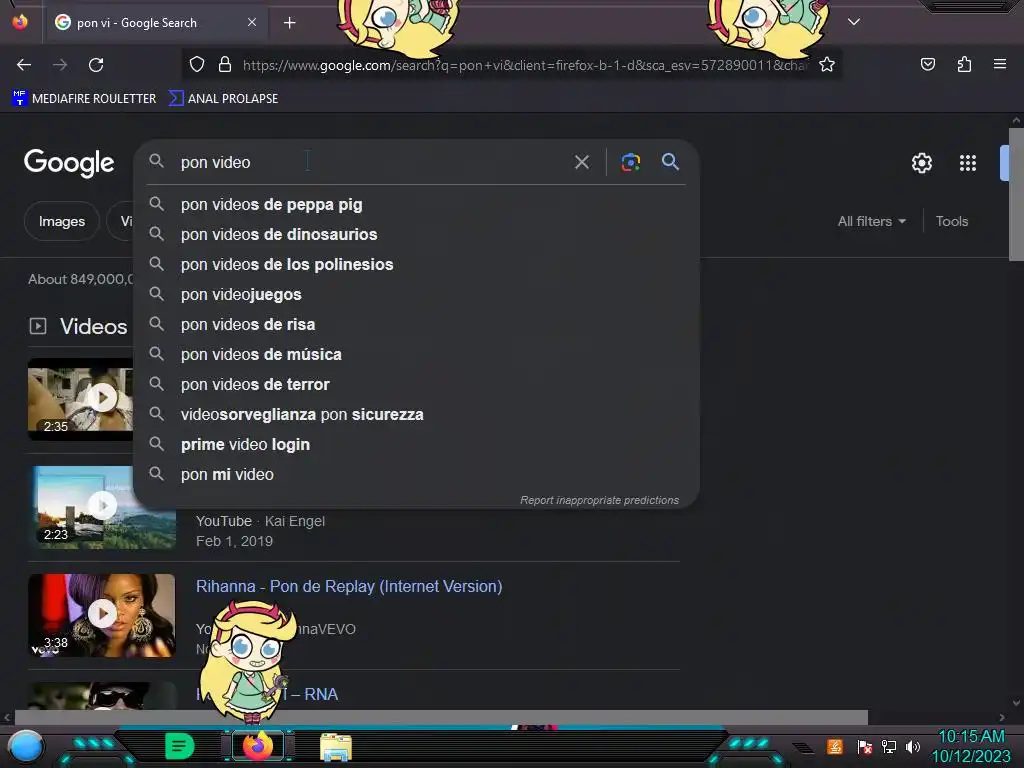The height and width of the screenshot is (768, 1024).
Task: Open Google quick settings gear
Action: [x=921, y=163]
